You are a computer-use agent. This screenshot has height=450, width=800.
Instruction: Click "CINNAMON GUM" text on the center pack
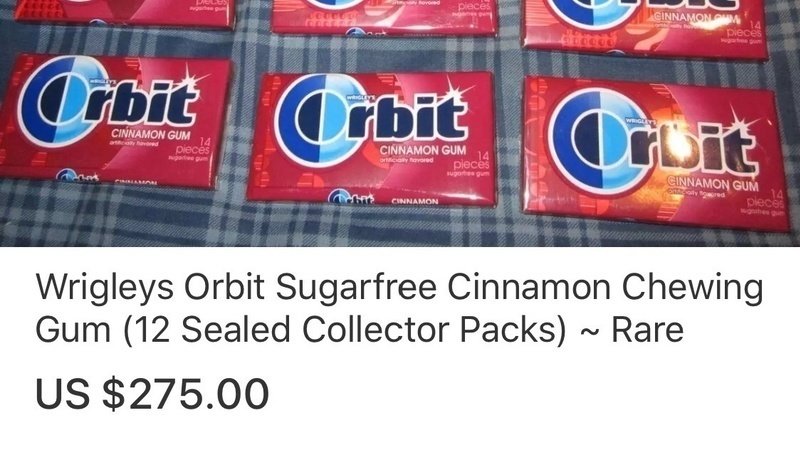click(423, 151)
